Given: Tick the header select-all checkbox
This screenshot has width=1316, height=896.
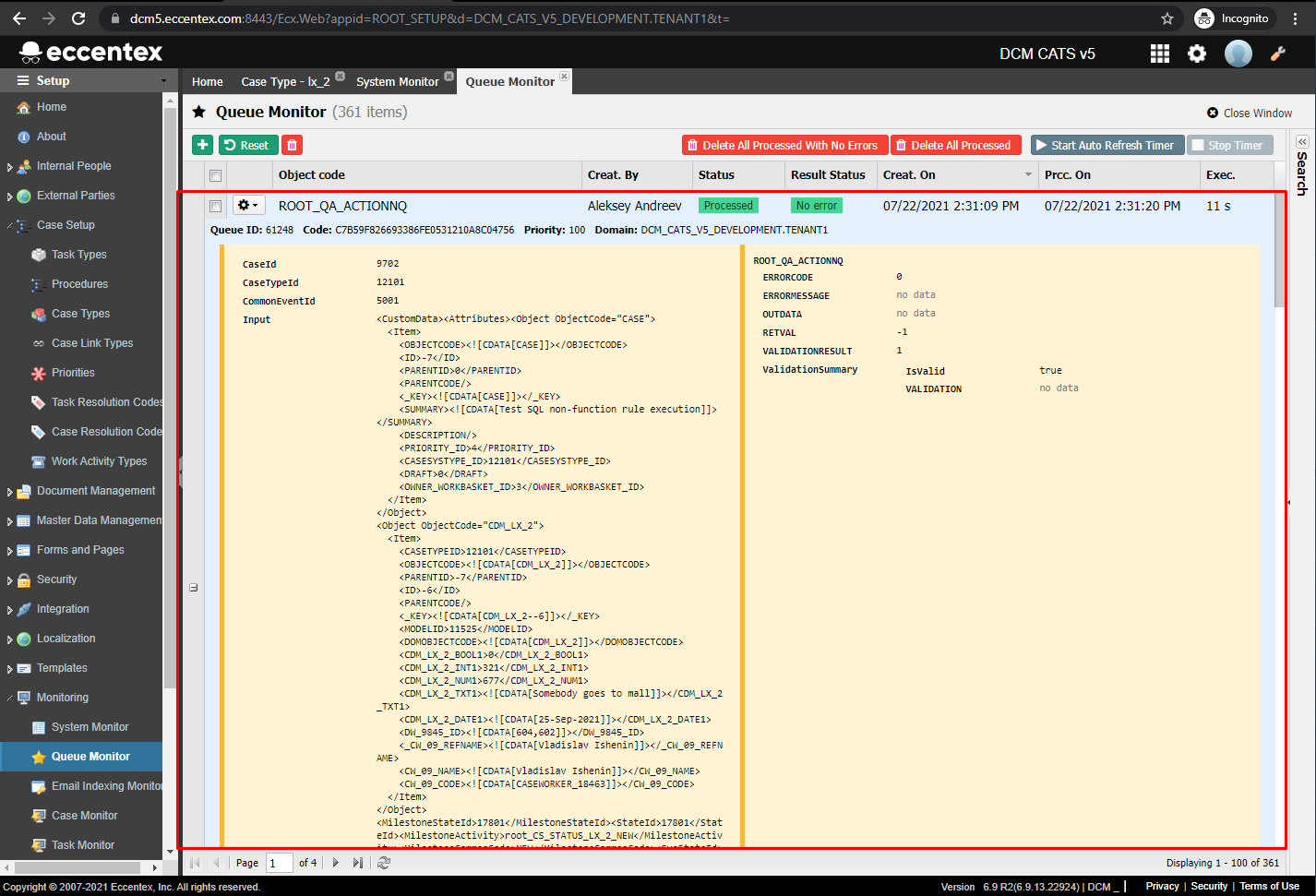Looking at the screenshot, I should [x=215, y=175].
